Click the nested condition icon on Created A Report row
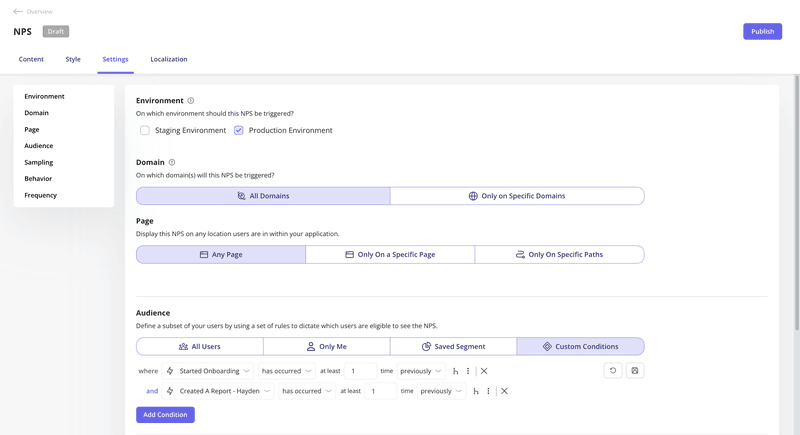The height and width of the screenshot is (435, 800). pos(476,391)
